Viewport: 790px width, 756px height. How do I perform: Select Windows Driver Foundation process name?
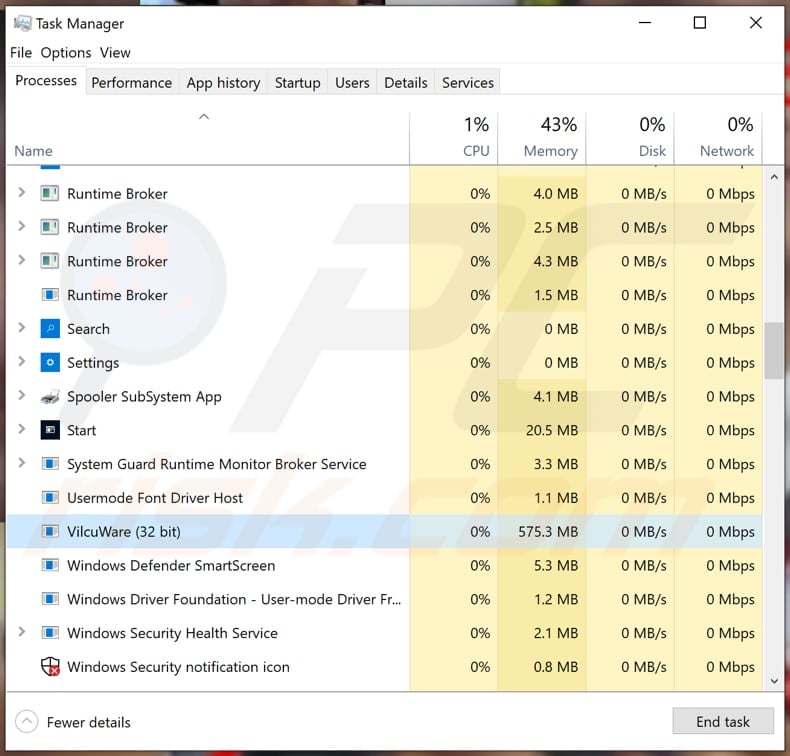[234, 599]
